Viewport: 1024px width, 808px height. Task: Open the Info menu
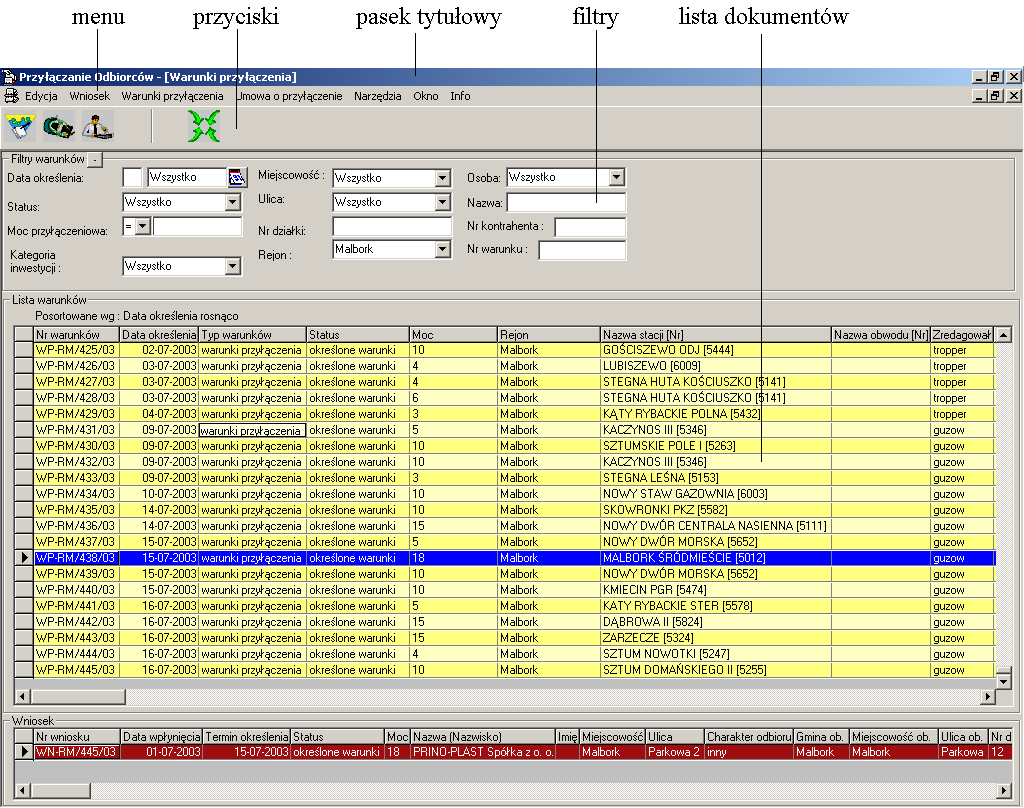(460, 96)
